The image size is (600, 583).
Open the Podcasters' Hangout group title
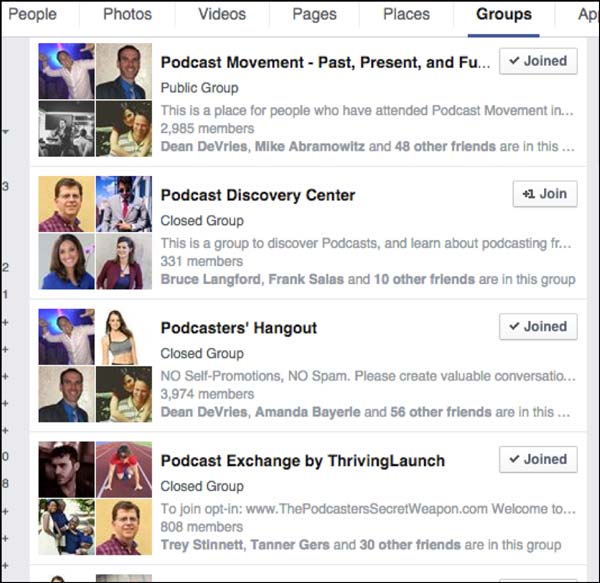pos(239,328)
